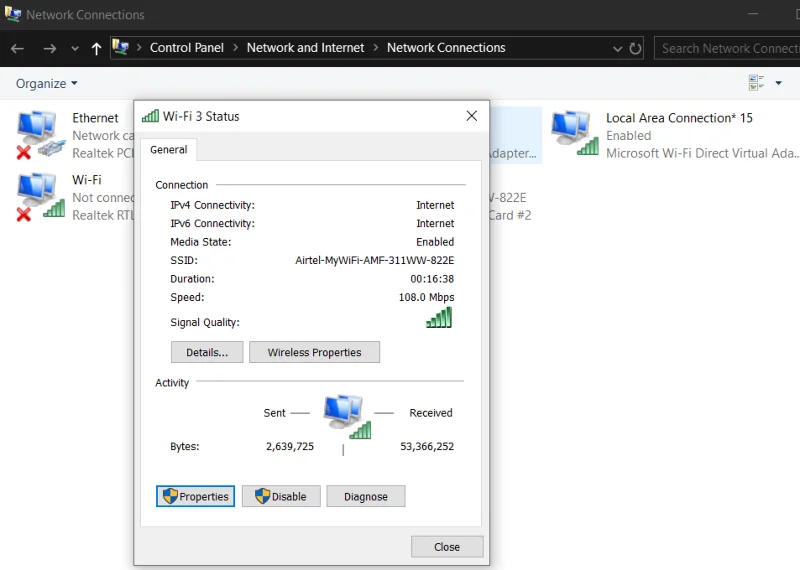Screen dimensions: 800x570
Task: Go forward with the right arrow
Action: tap(49, 48)
